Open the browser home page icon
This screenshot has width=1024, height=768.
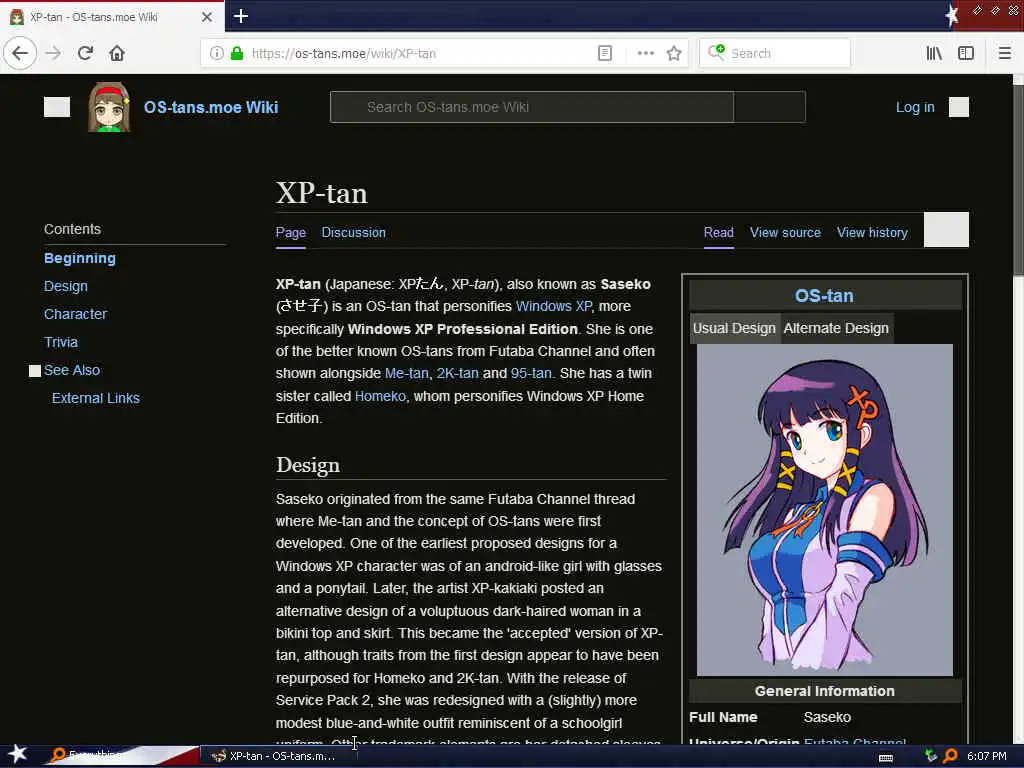(x=117, y=53)
